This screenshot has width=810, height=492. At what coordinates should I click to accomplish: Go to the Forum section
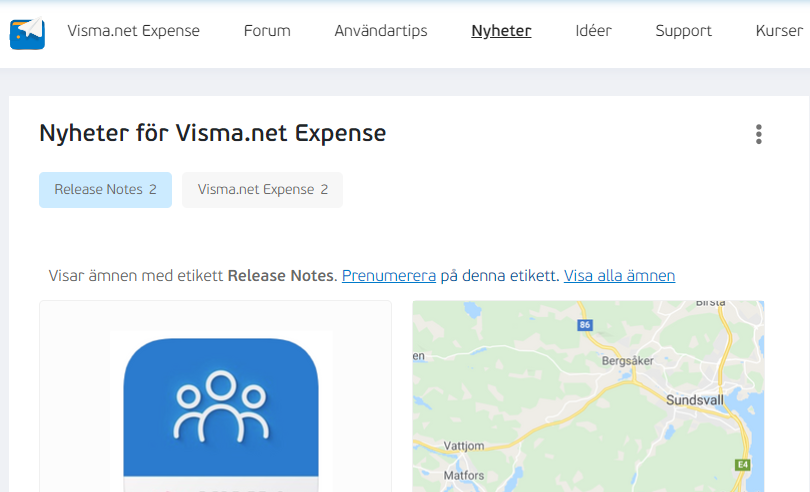267,31
